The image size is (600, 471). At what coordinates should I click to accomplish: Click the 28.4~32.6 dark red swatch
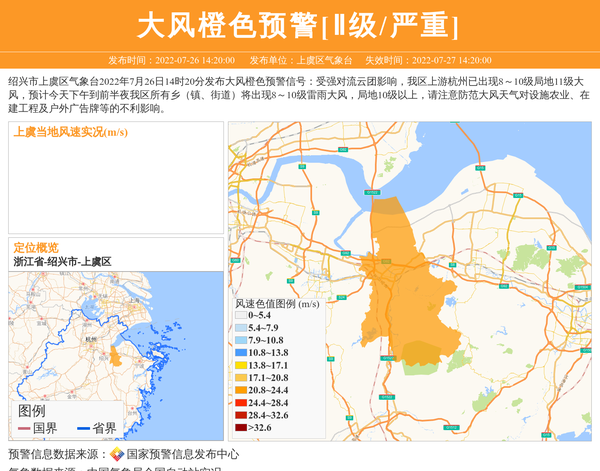click(x=240, y=415)
